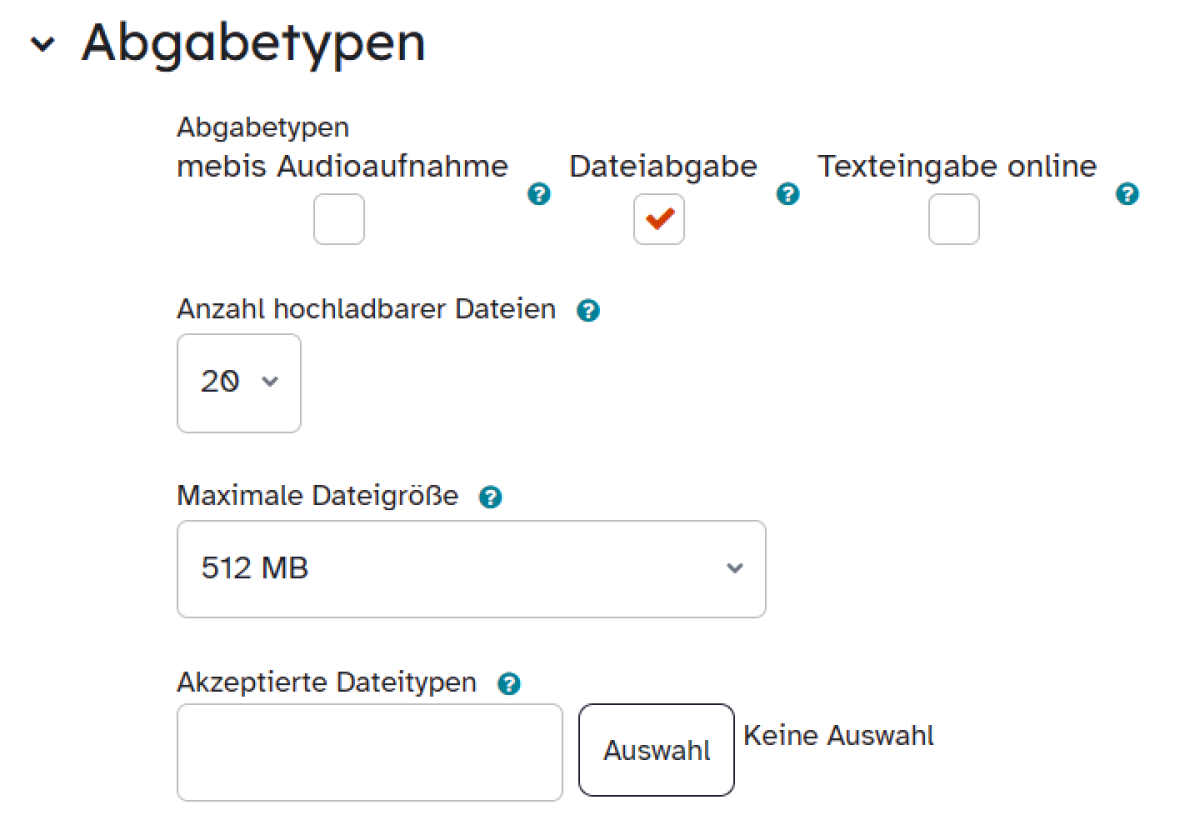Open help for Maximale Dateigröße
Image resolution: width=1200 pixels, height=820 pixels.
(x=490, y=497)
